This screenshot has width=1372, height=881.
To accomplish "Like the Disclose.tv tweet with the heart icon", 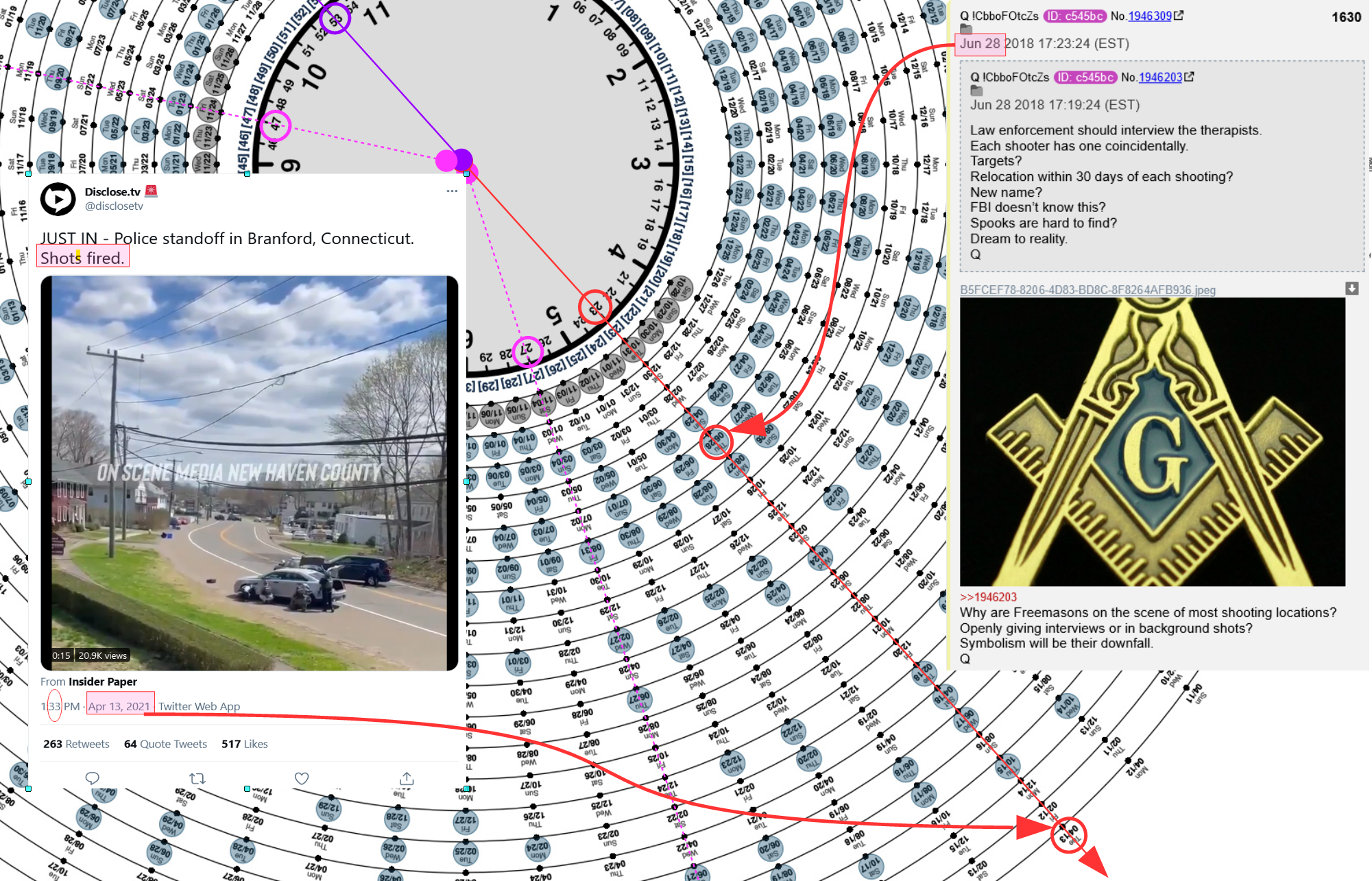I will (x=302, y=778).
